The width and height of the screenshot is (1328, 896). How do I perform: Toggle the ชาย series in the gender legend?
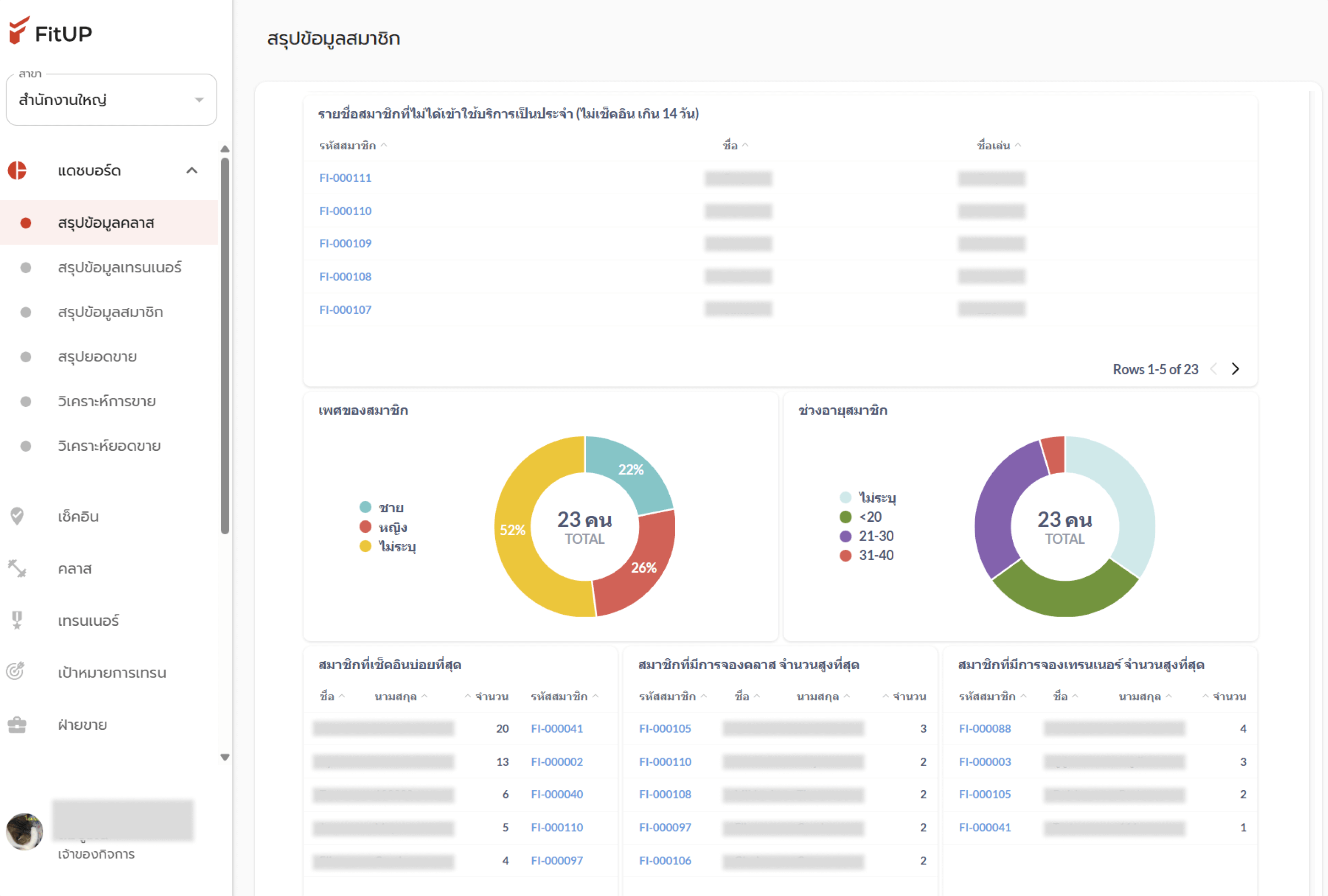[366, 507]
